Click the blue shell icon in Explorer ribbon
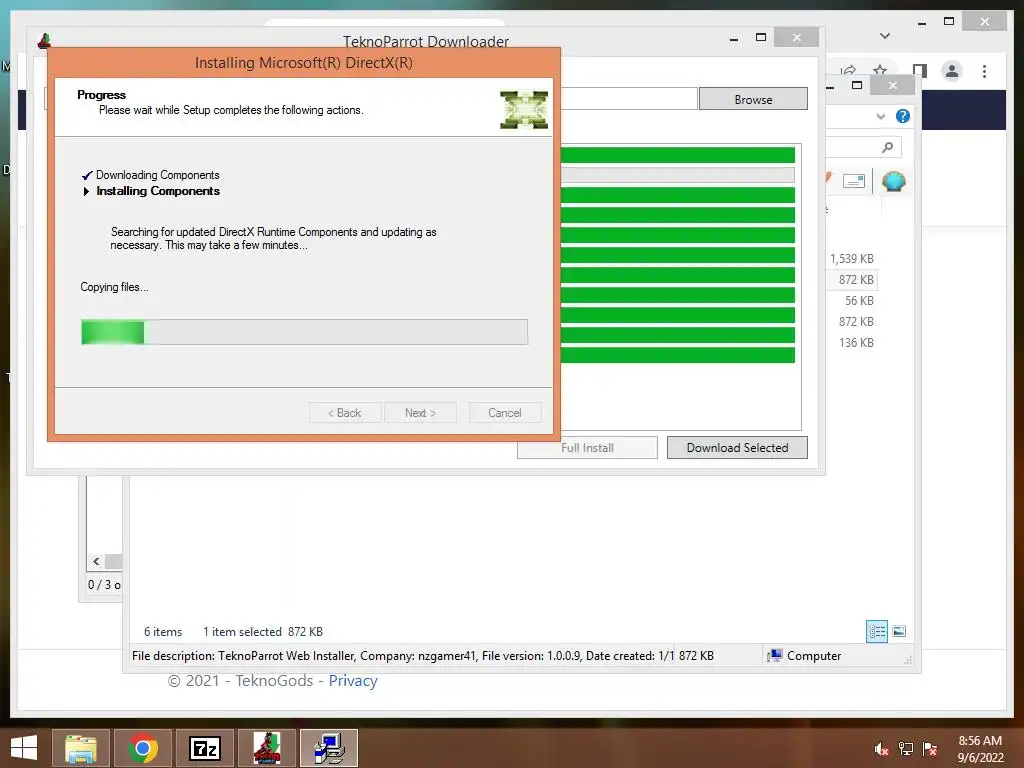The height and width of the screenshot is (768, 1024). (x=893, y=181)
